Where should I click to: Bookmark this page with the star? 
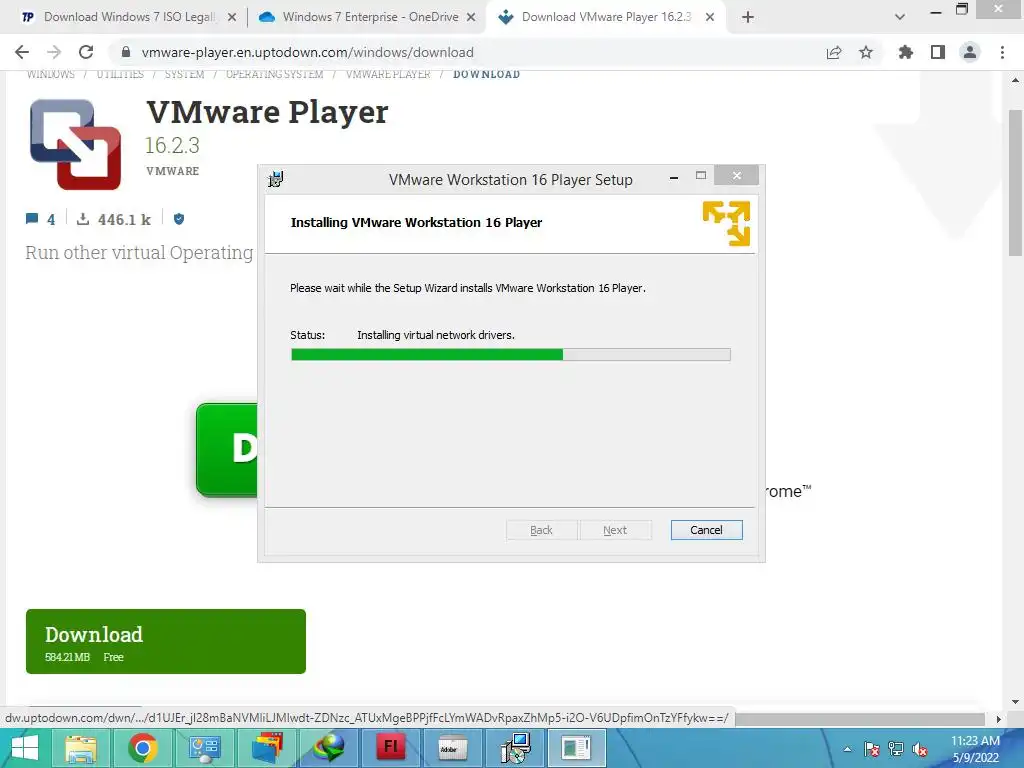click(866, 52)
